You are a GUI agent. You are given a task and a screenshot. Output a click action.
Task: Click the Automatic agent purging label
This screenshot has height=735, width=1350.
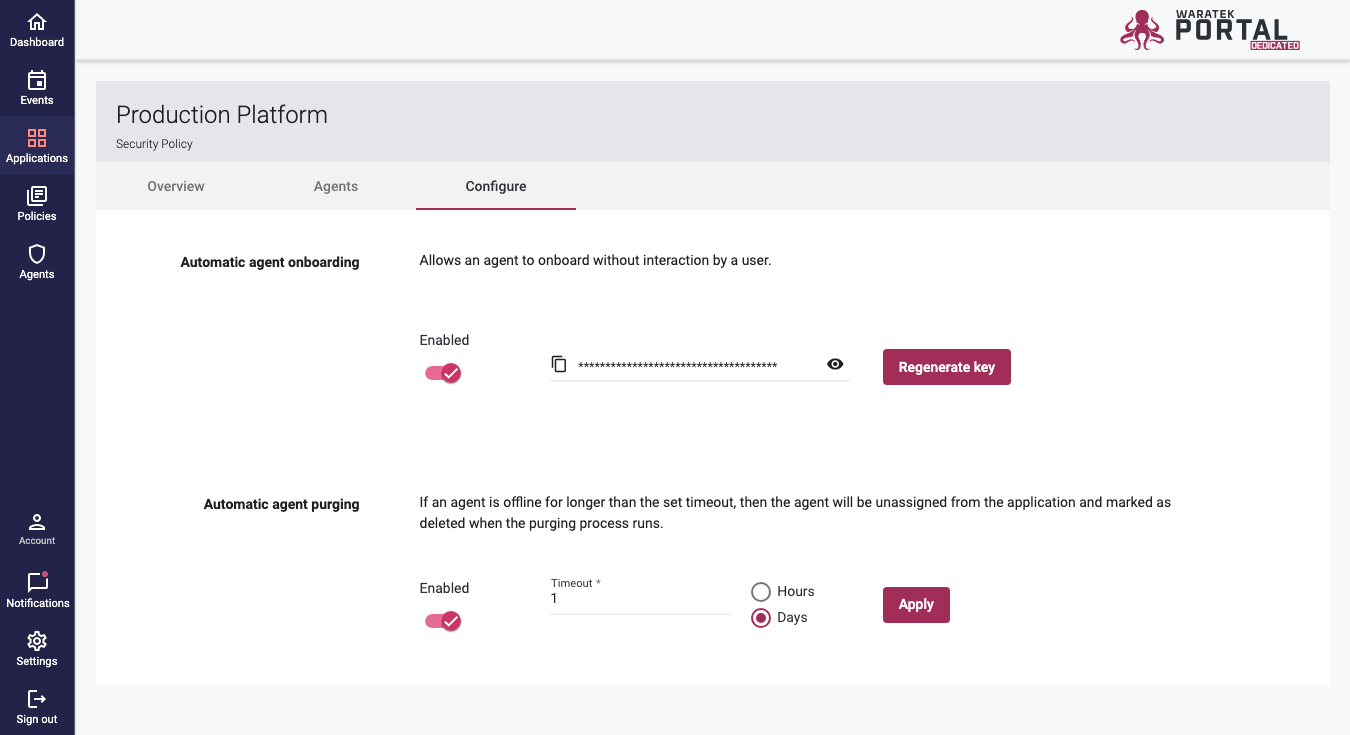282,504
